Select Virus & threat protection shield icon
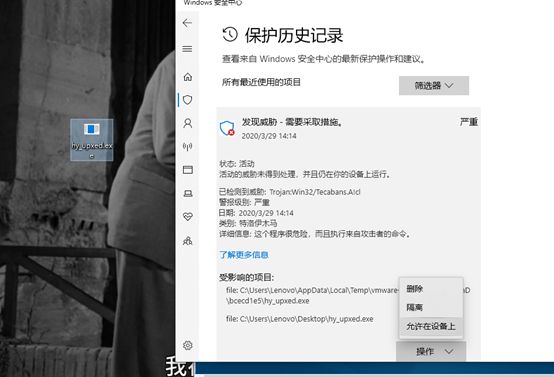This screenshot has width=554, height=377. (x=188, y=100)
